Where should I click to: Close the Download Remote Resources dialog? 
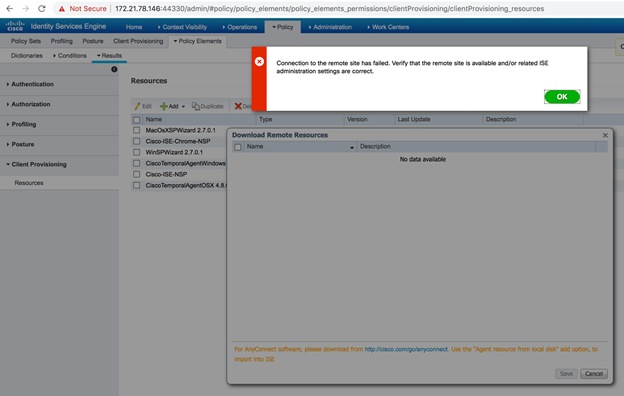click(x=605, y=135)
